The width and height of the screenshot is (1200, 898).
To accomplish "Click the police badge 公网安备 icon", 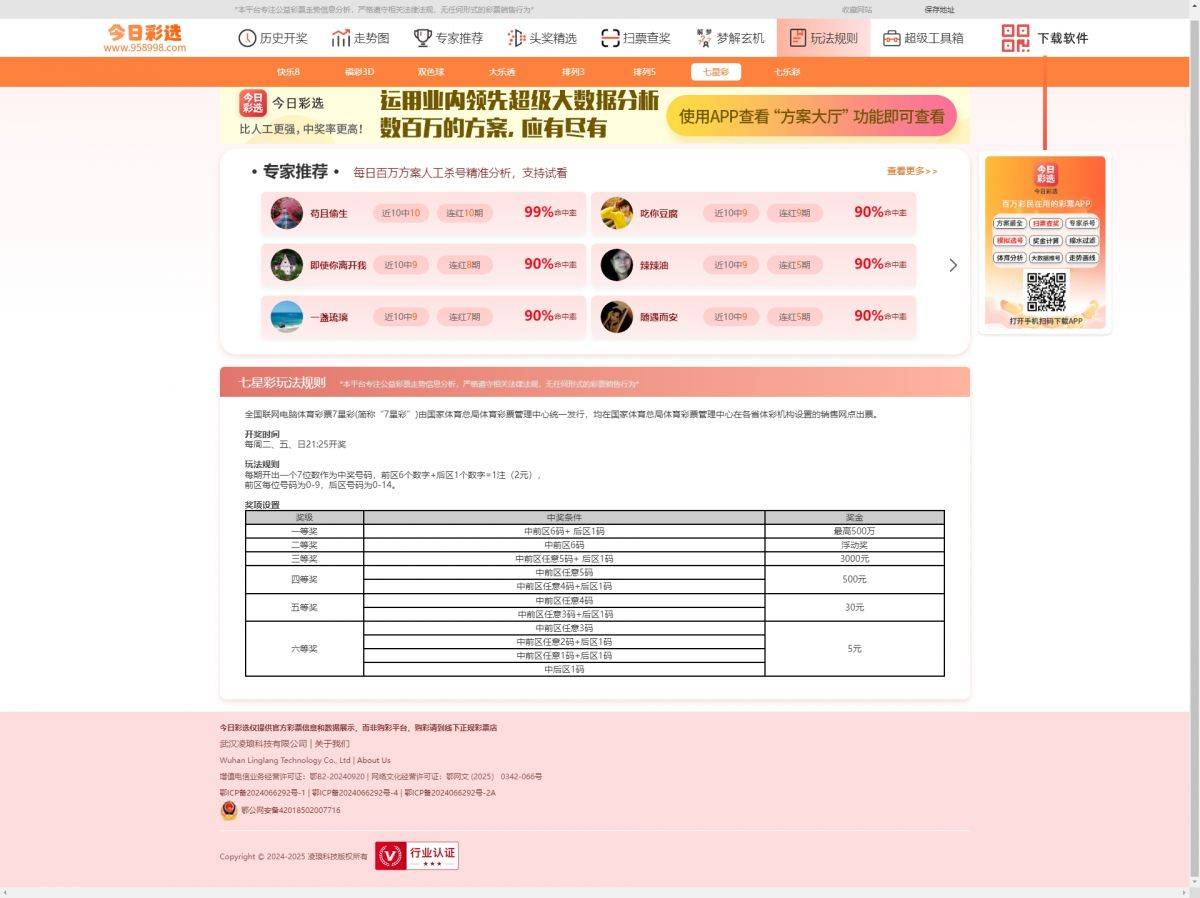I will tap(229, 810).
